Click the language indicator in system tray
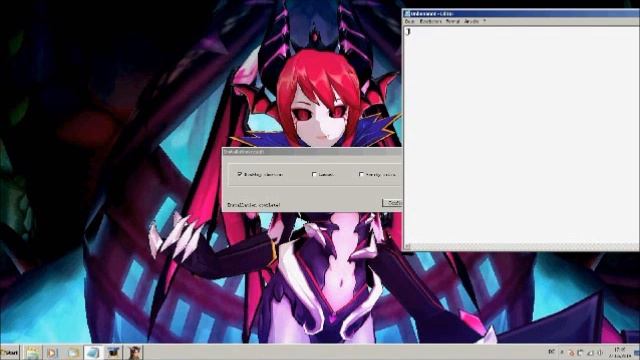The image size is (640, 360). 551,352
